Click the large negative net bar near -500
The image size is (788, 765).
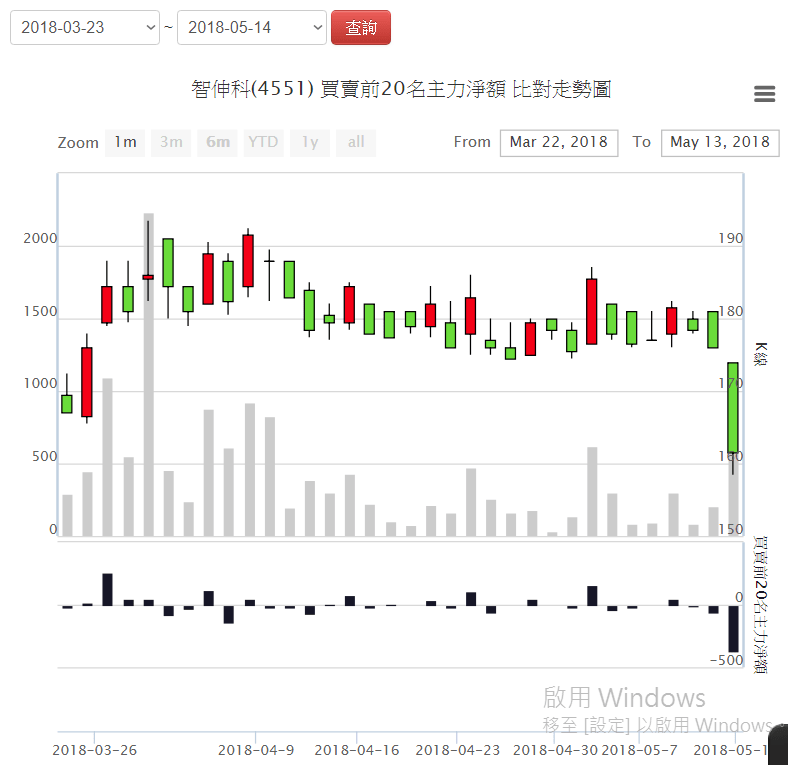pos(733,629)
